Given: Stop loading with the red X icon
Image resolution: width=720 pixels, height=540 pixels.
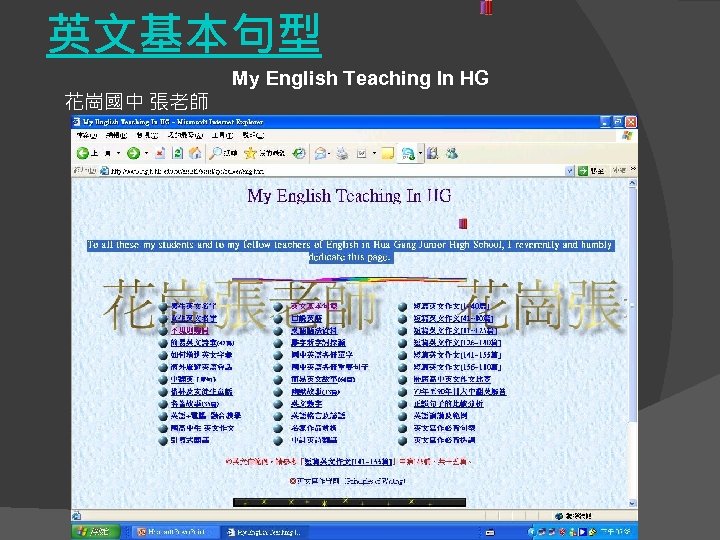Looking at the screenshot, I should click(x=160, y=153).
